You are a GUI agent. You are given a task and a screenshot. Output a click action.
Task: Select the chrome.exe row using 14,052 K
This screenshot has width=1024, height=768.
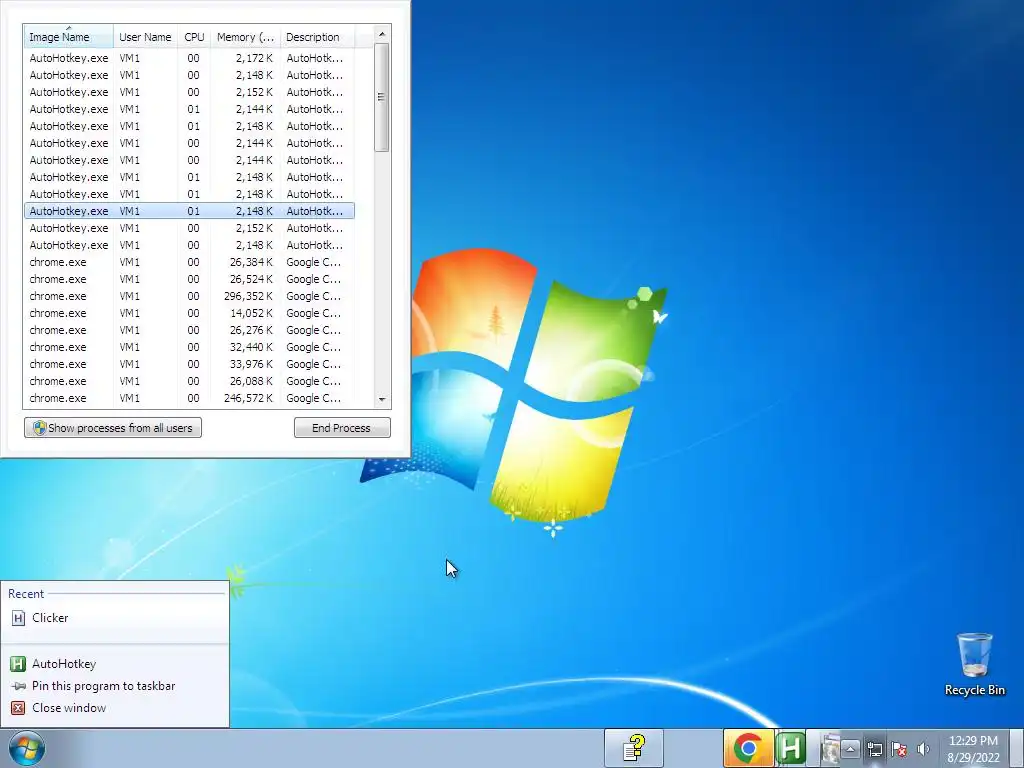(189, 313)
